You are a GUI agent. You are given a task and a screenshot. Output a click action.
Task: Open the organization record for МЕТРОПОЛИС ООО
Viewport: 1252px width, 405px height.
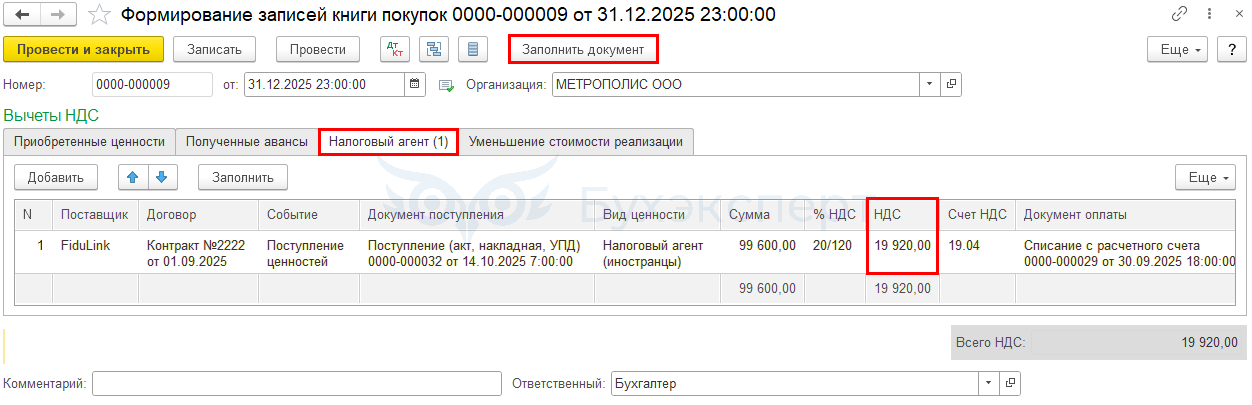(x=952, y=85)
